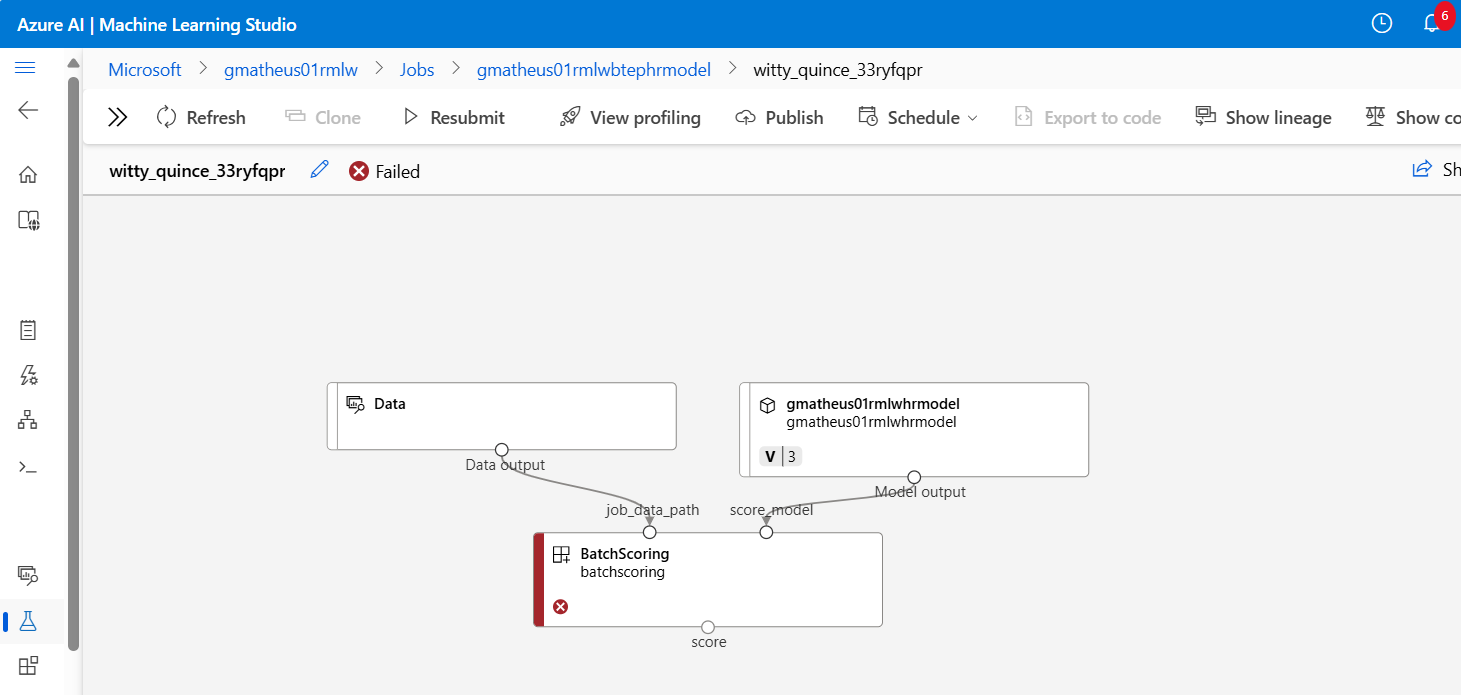Open gmatheus01rmlw workspace breadcrumb
Screen dimensions: 1461x695
click(291, 70)
